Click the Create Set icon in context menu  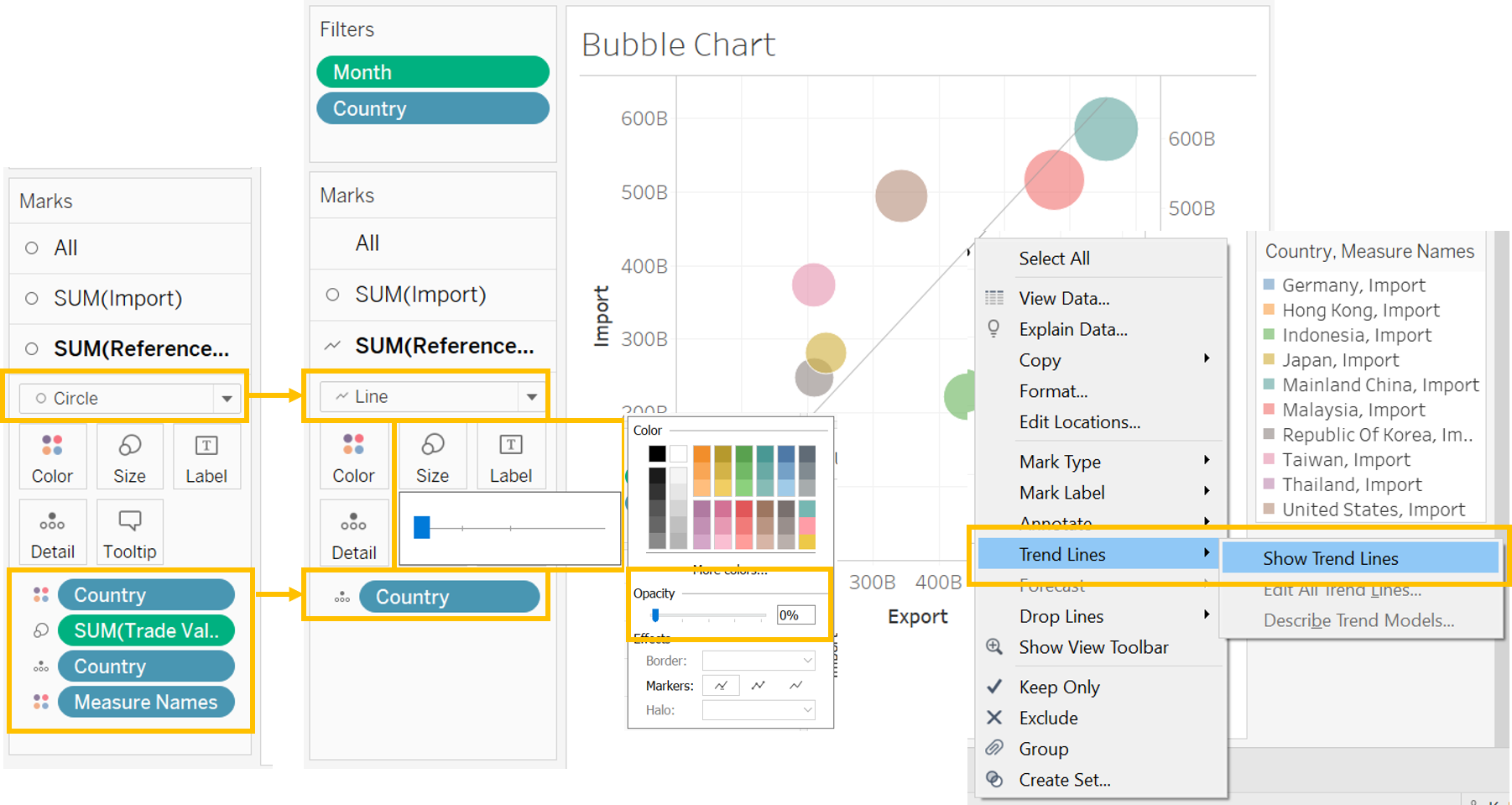pos(994,780)
